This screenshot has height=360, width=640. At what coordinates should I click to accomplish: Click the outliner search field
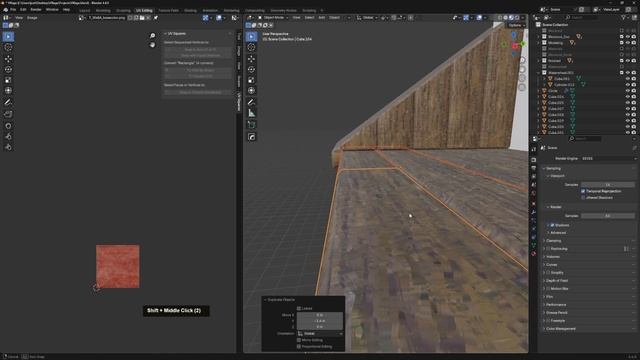point(582,18)
